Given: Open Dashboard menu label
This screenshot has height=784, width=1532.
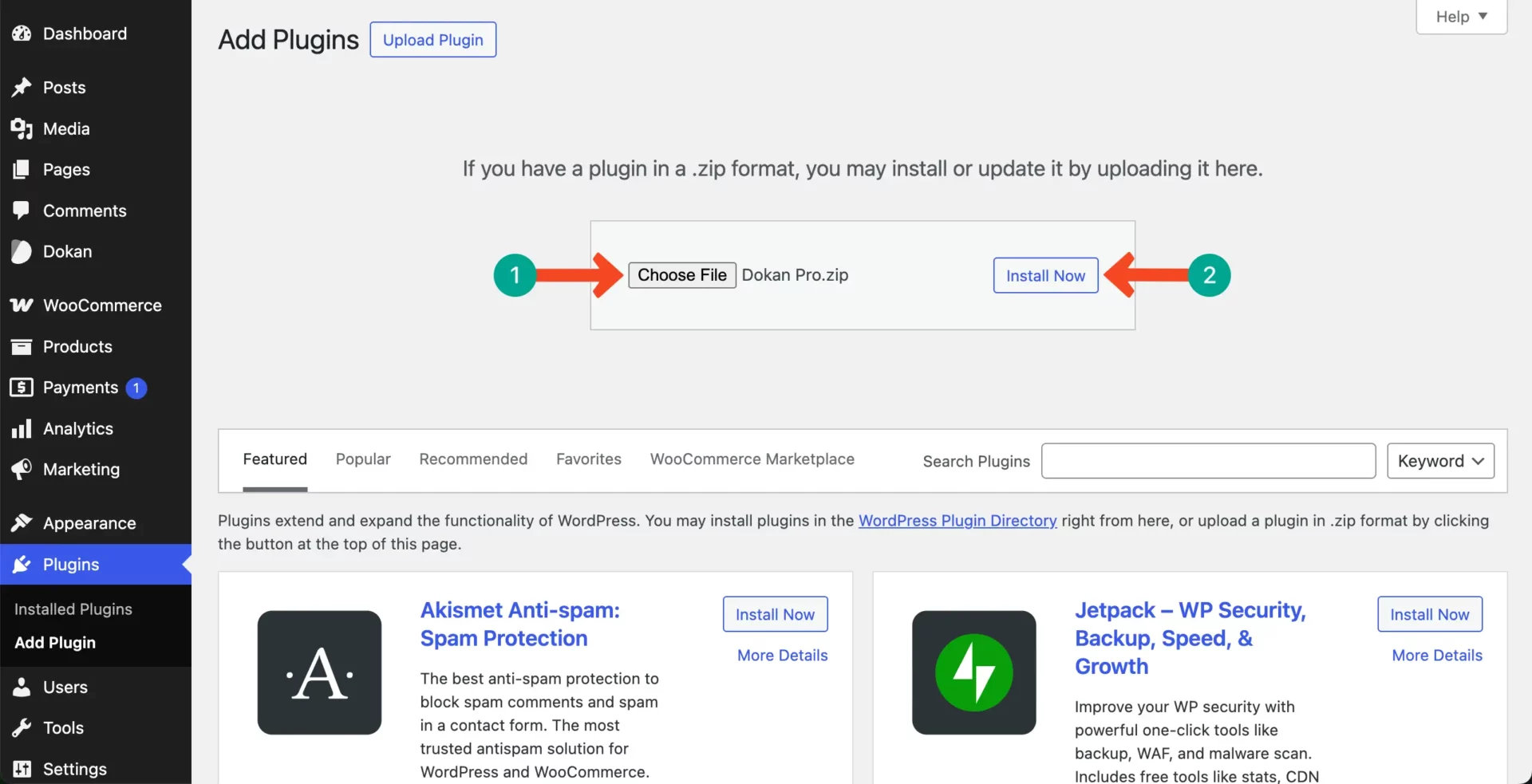Looking at the screenshot, I should point(85,33).
